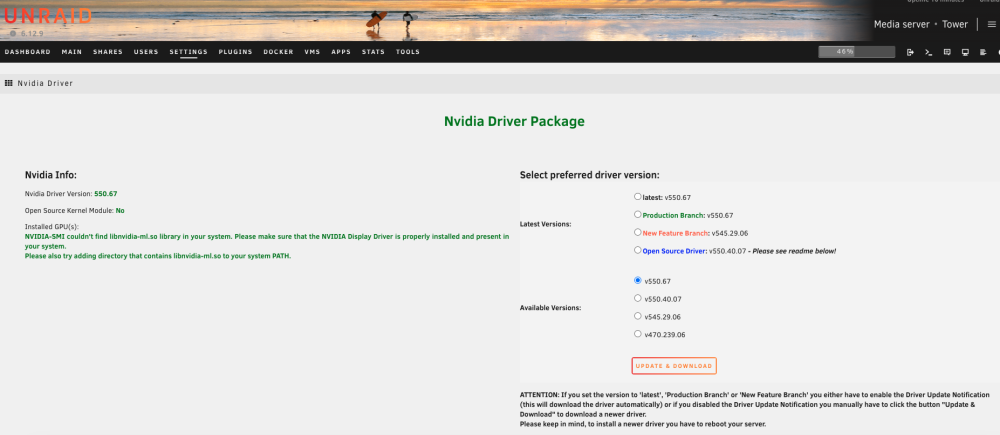Go to the Main tab
Screen dimensions: 1000x435
[71, 52]
